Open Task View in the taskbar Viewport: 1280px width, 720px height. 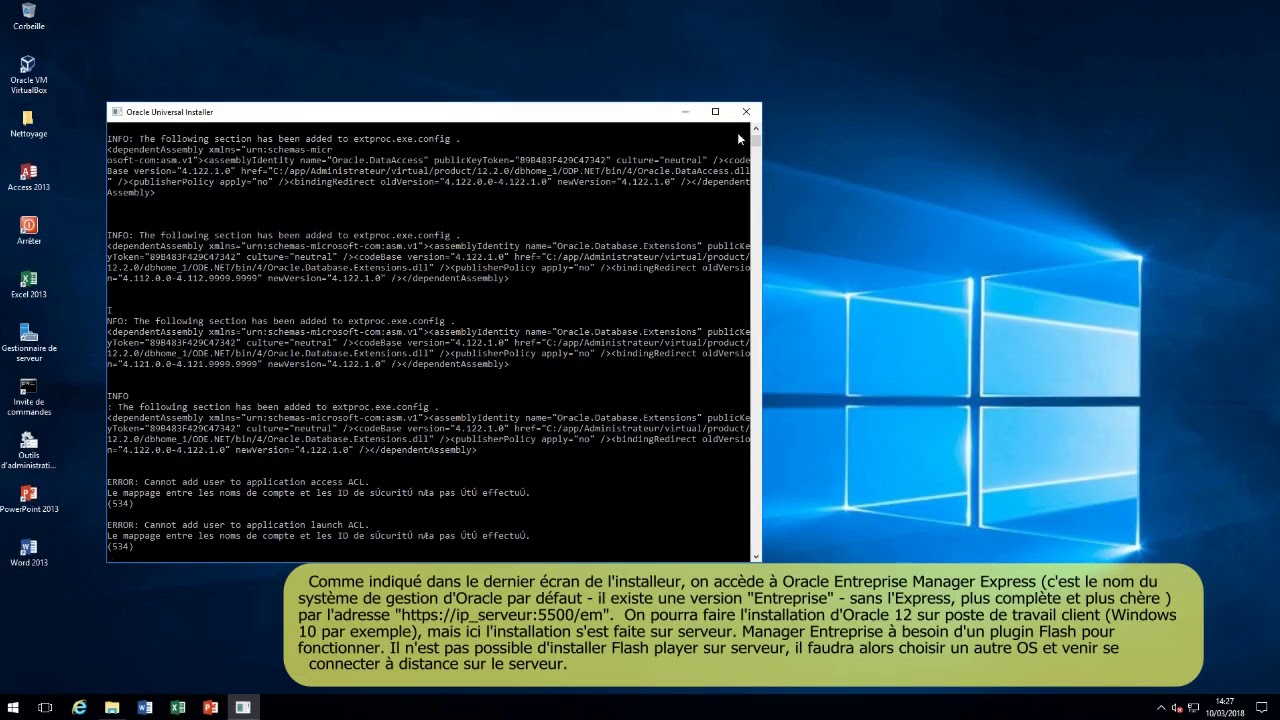(x=45, y=707)
